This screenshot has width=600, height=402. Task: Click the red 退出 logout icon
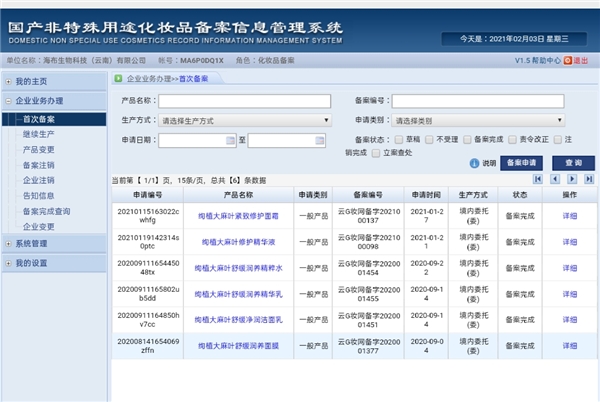(x=567, y=60)
